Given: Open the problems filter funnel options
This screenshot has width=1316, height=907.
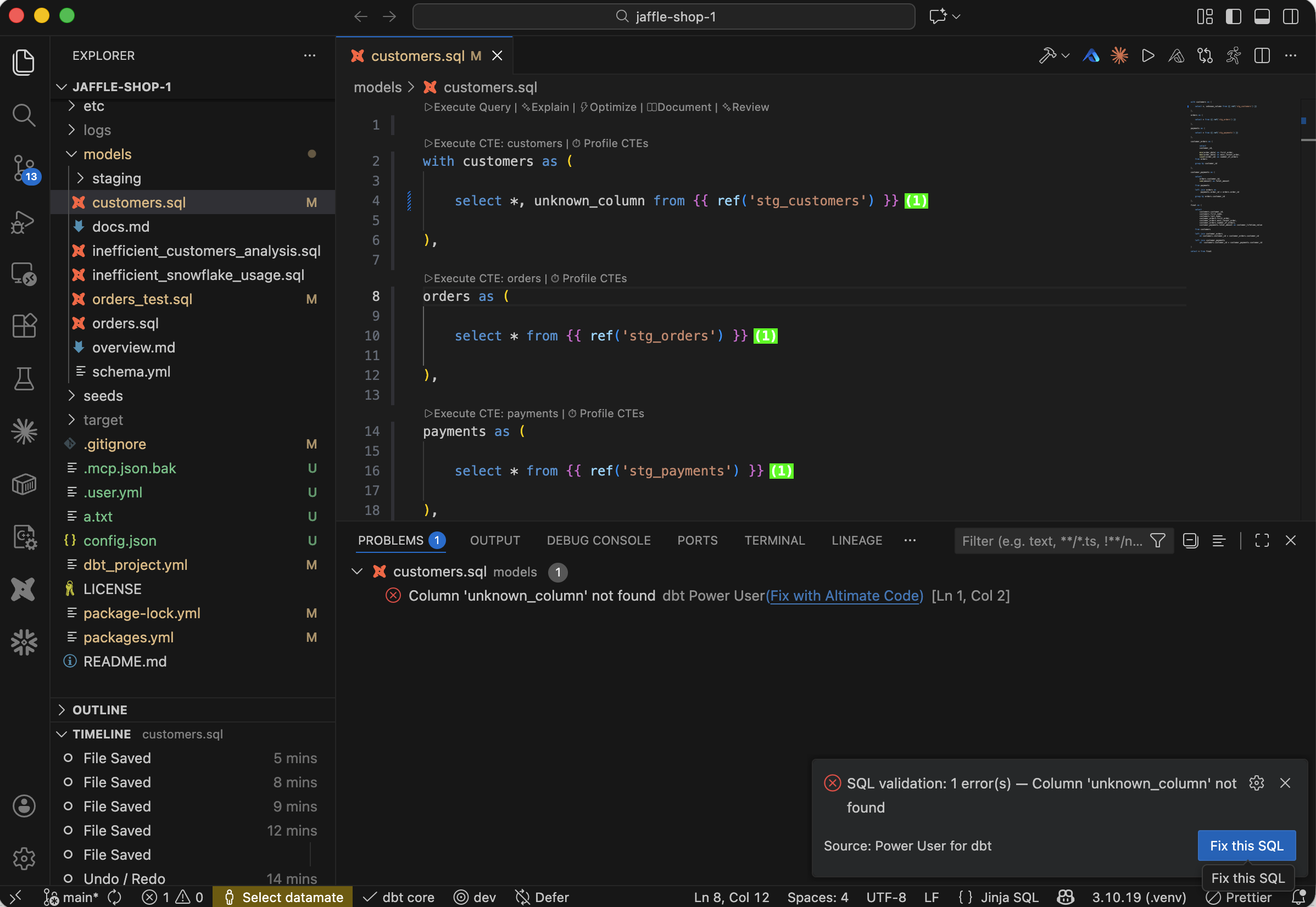Looking at the screenshot, I should (x=1157, y=540).
